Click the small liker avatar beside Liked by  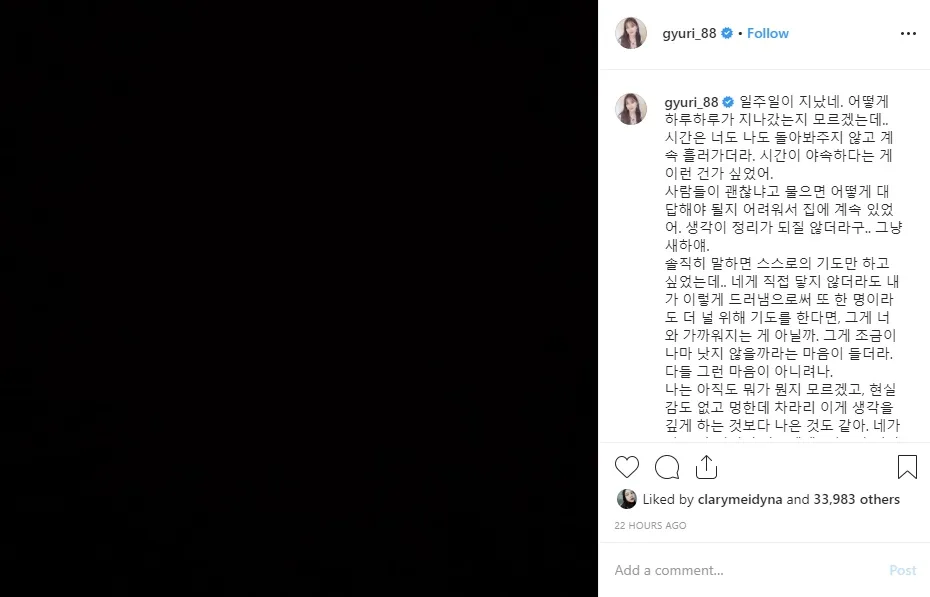[x=627, y=499]
